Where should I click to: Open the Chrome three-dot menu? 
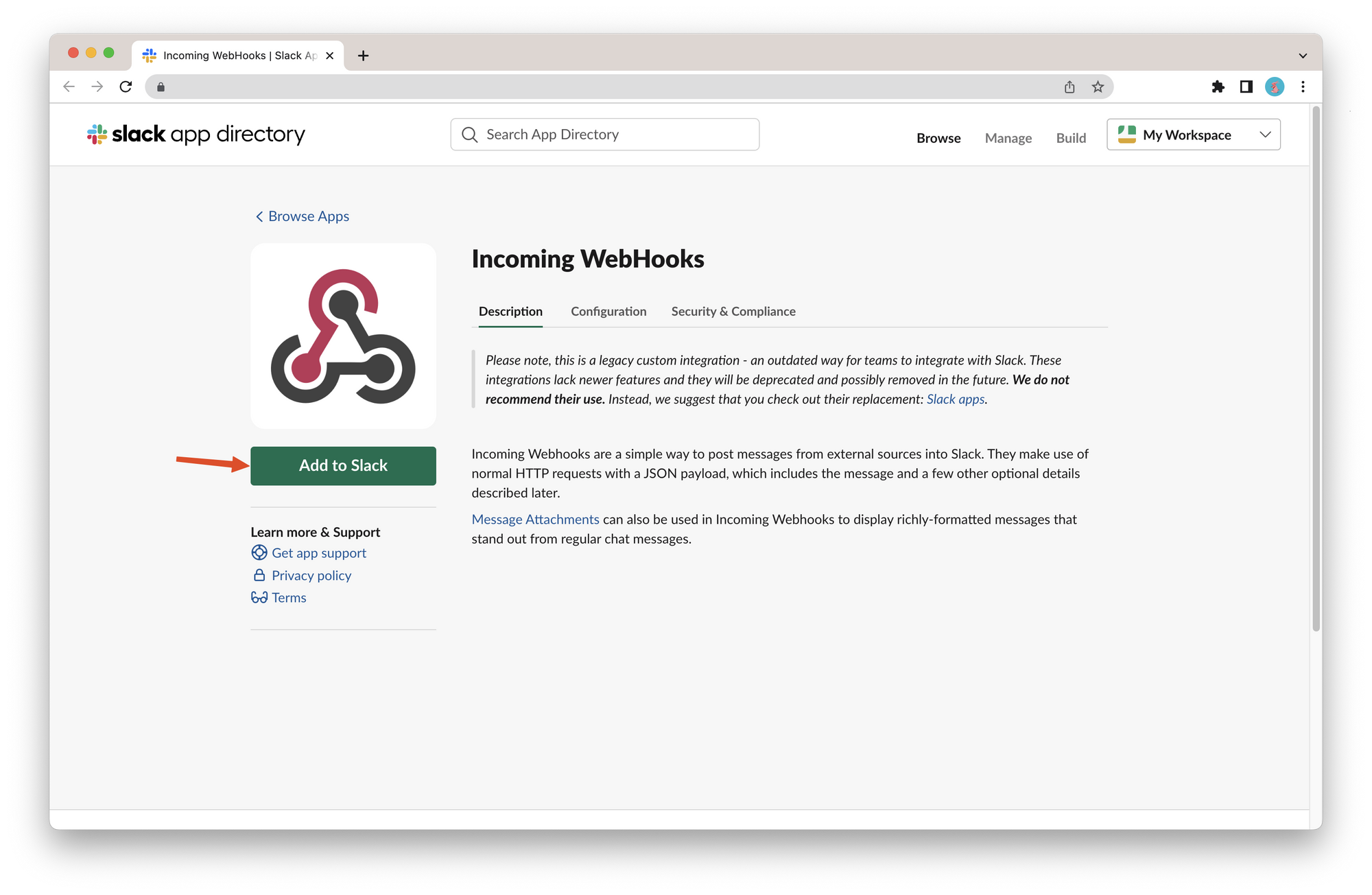[1303, 86]
